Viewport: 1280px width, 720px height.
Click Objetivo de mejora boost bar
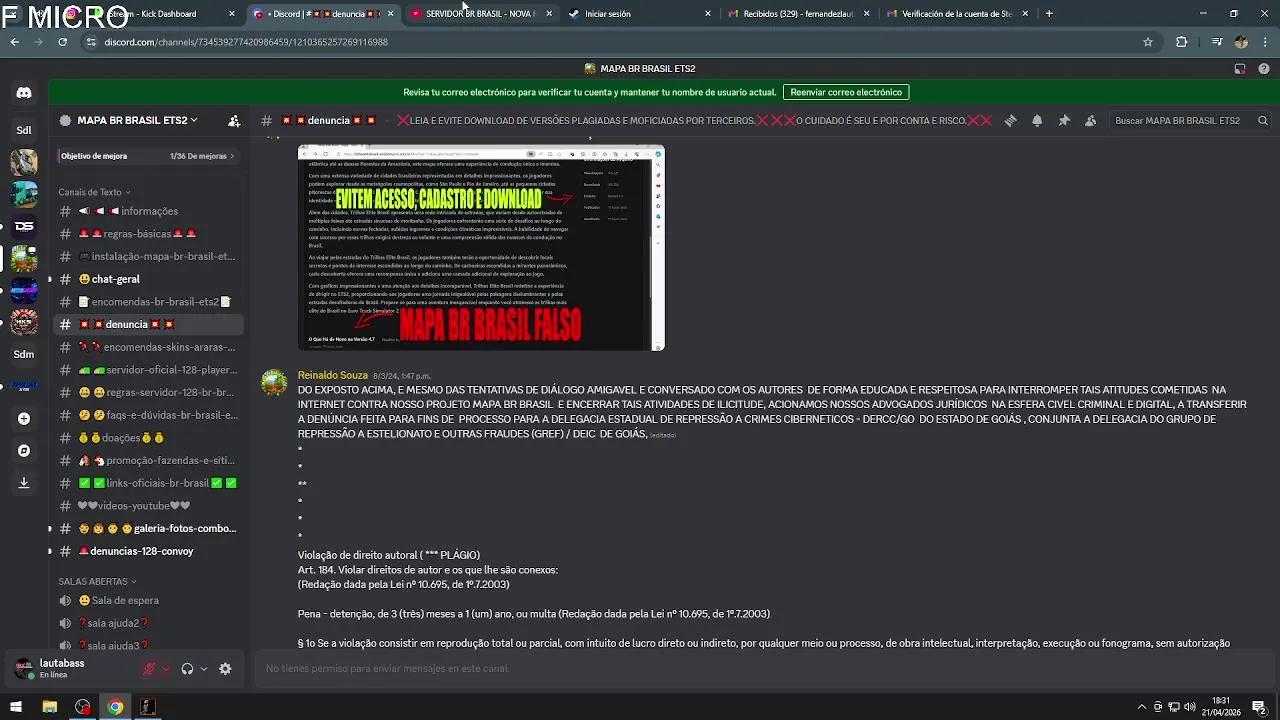[x=148, y=156]
